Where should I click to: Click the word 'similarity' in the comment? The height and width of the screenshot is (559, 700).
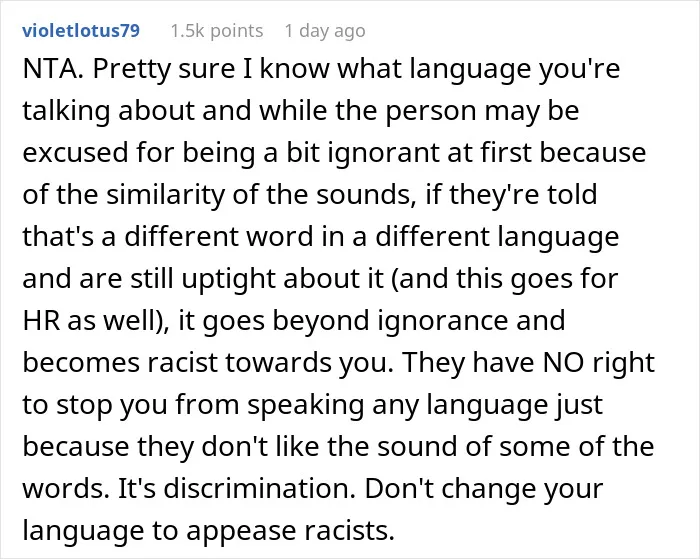[x=165, y=195]
